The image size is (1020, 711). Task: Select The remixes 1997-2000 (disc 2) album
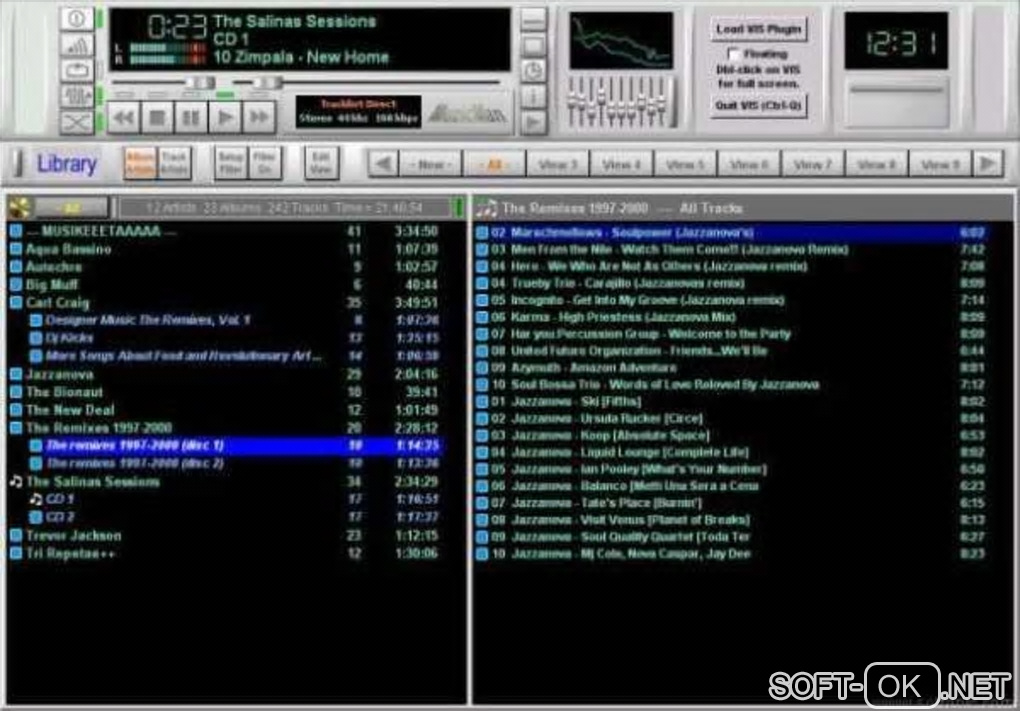pyautogui.click(x=234, y=463)
